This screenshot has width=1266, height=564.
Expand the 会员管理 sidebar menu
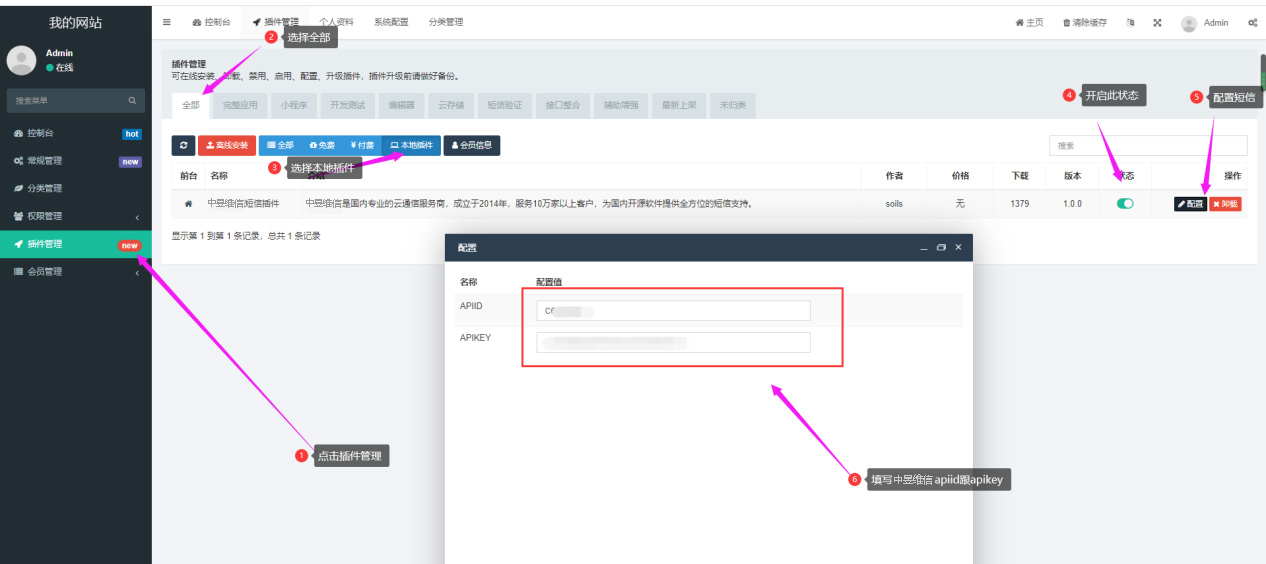point(75,272)
